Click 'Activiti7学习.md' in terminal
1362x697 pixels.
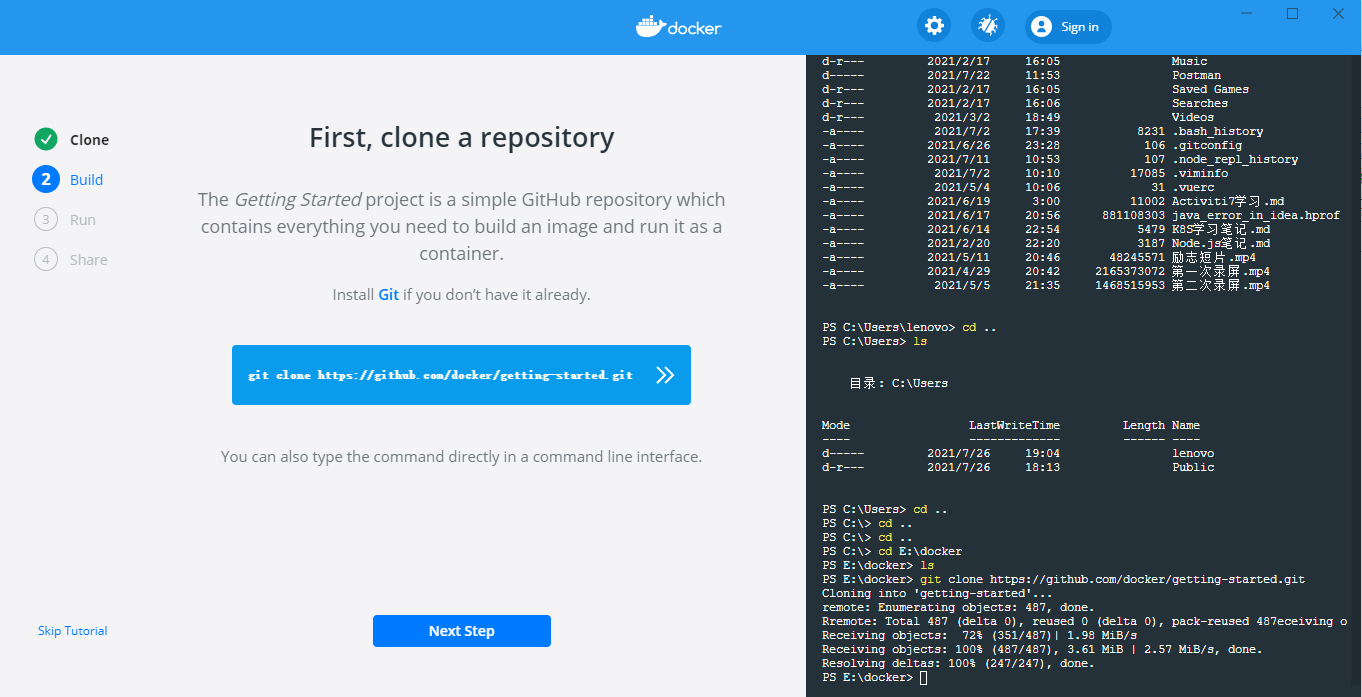tap(1228, 201)
